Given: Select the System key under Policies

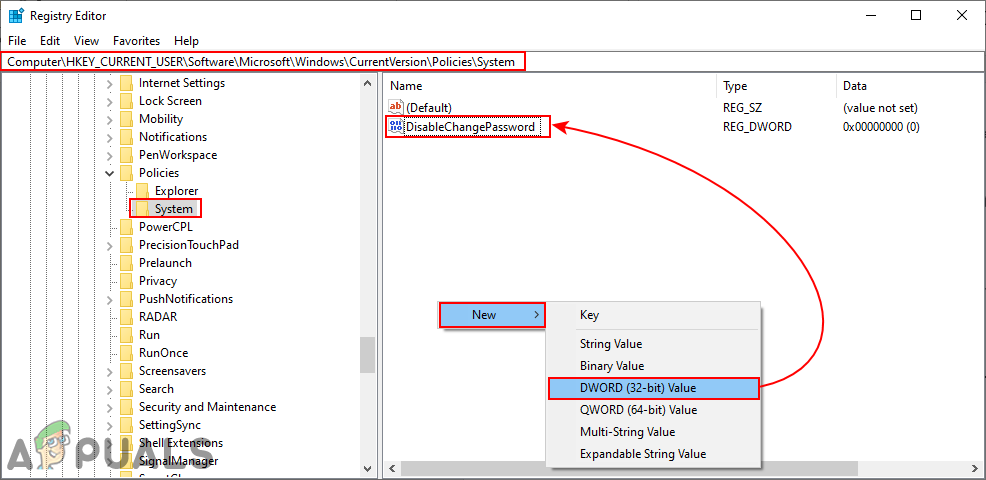Looking at the screenshot, I should [174, 208].
